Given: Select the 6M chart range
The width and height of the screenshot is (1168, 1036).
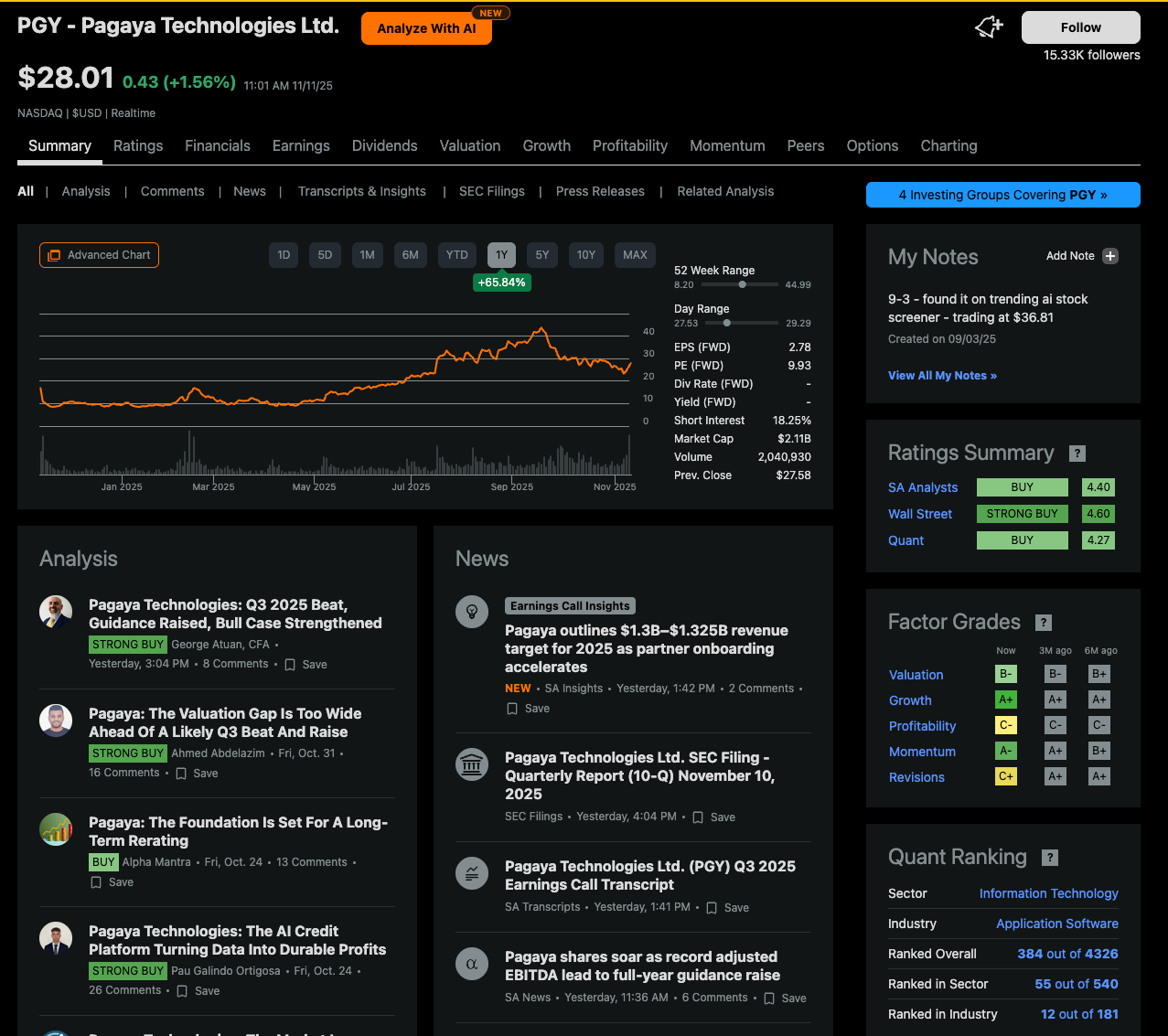Looking at the screenshot, I should tap(411, 255).
